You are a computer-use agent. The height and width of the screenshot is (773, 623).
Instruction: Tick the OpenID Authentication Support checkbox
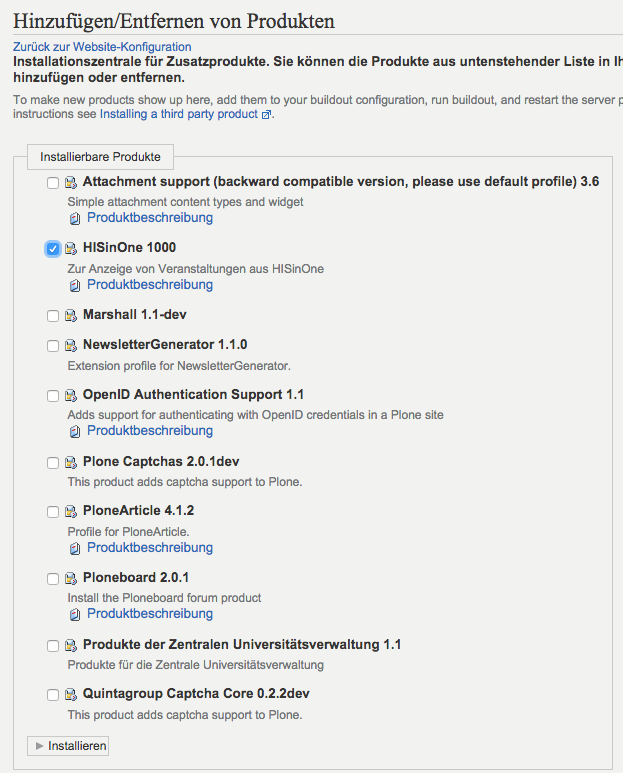point(53,396)
